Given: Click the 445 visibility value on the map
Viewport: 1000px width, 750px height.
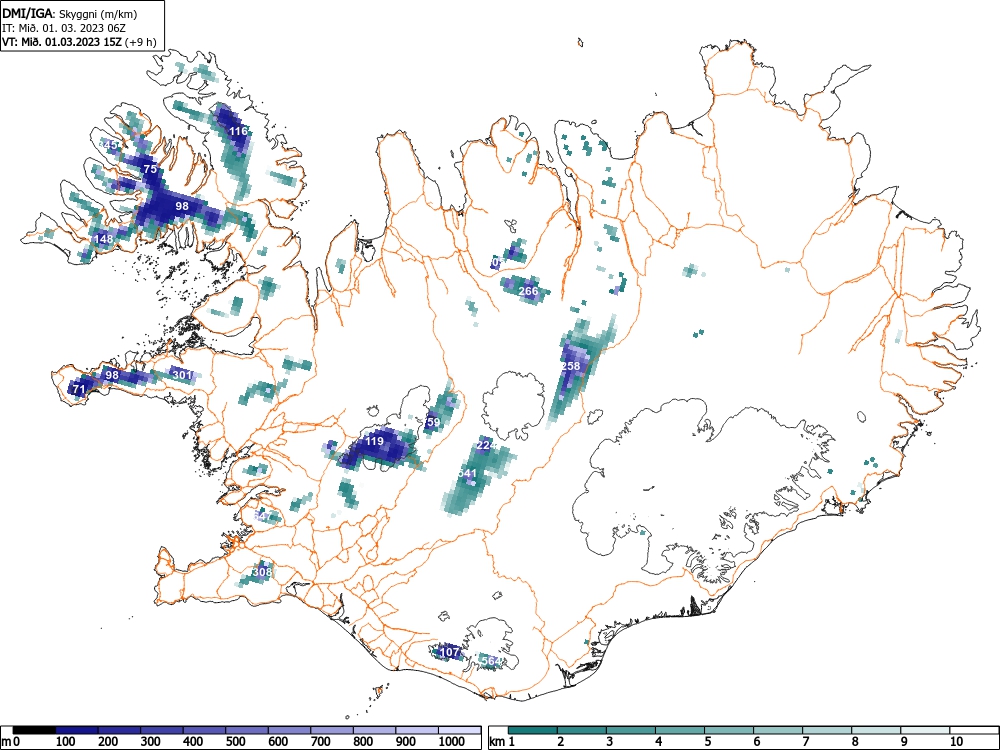Looking at the screenshot, I should [x=110, y=145].
